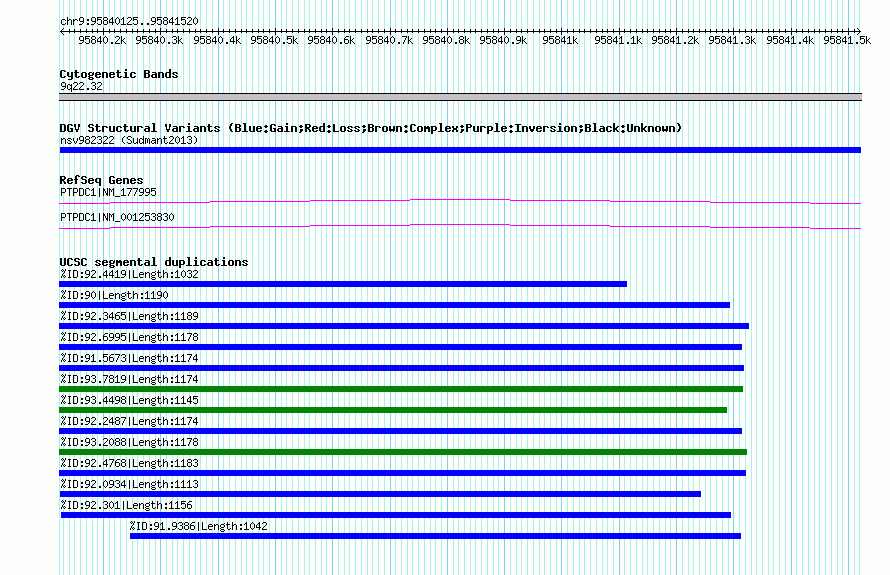The height and width of the screenshot is (575, 890).
Task: Click the blue bar under %ID:92.0934|Length:1113
Action: pos(380,494)
